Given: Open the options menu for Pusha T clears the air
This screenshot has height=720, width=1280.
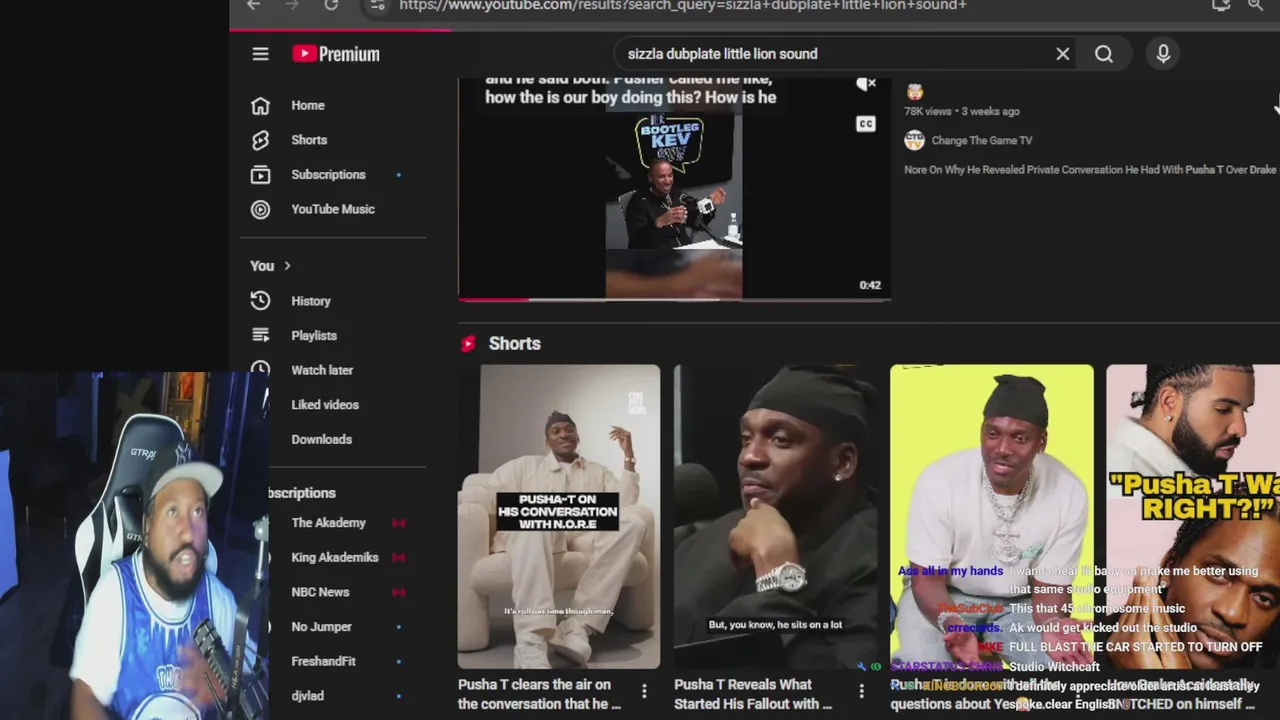Looking at the screenshot, I should 644,691.
